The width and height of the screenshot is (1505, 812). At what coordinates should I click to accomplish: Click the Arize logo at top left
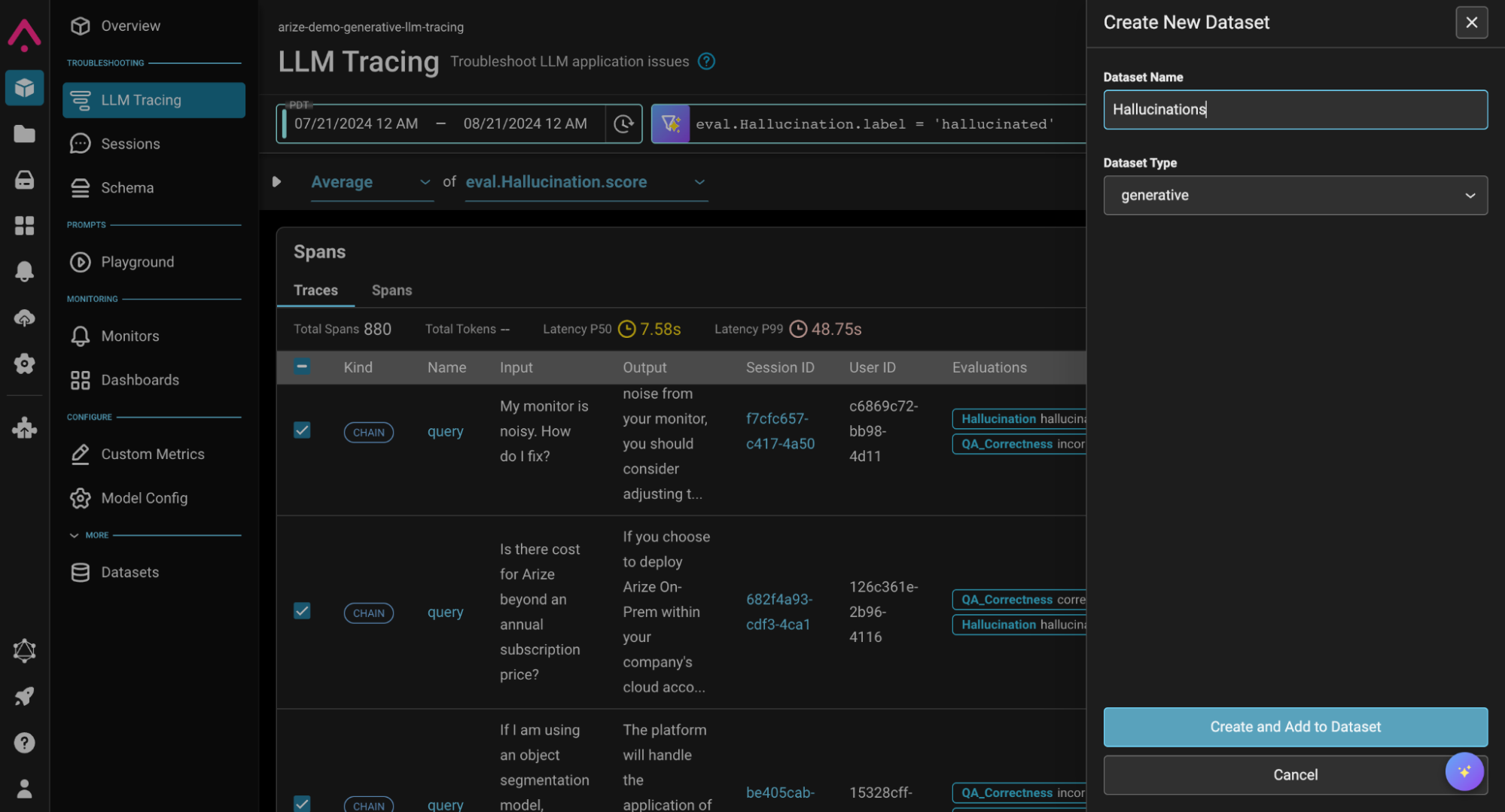23,34
